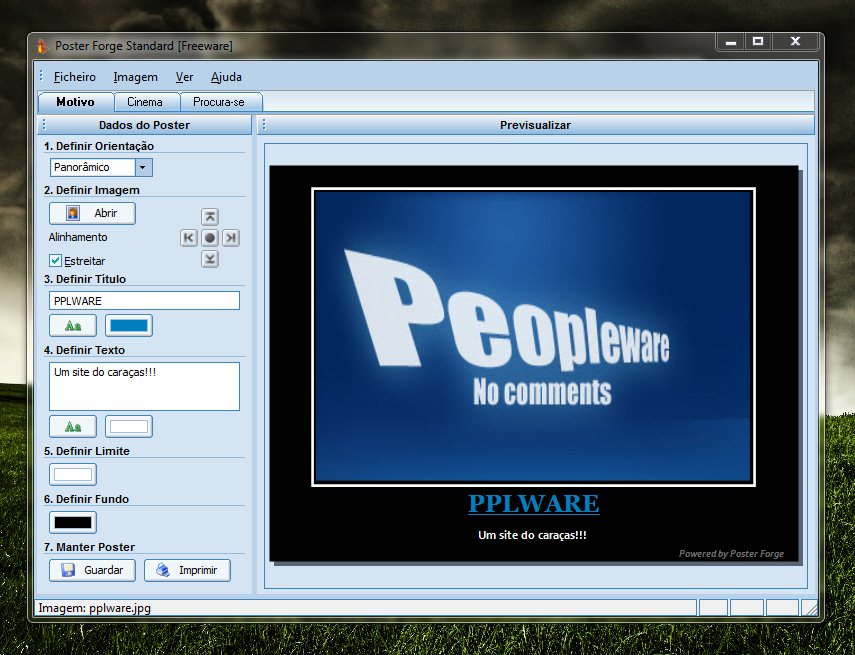Click Guardar to save the poster

(x=92, y=570)
